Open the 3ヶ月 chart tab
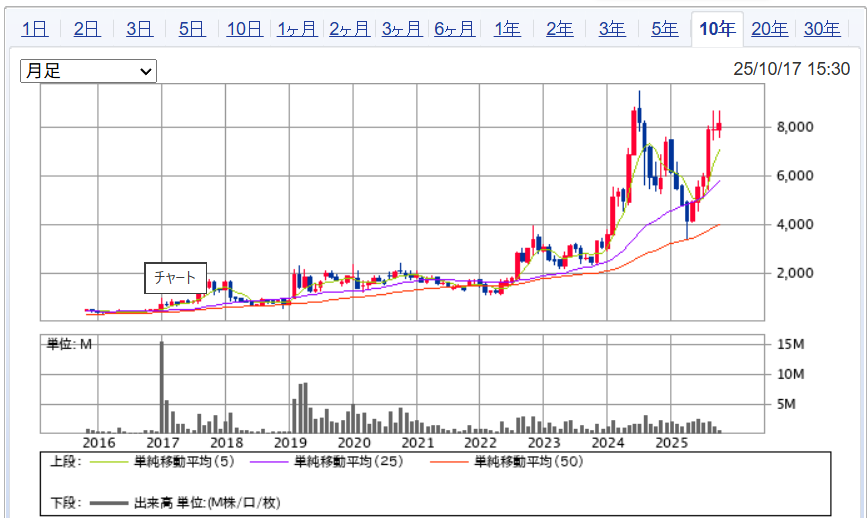The height and width of the screenshot is (518, 867). click(x=402, y=29)
